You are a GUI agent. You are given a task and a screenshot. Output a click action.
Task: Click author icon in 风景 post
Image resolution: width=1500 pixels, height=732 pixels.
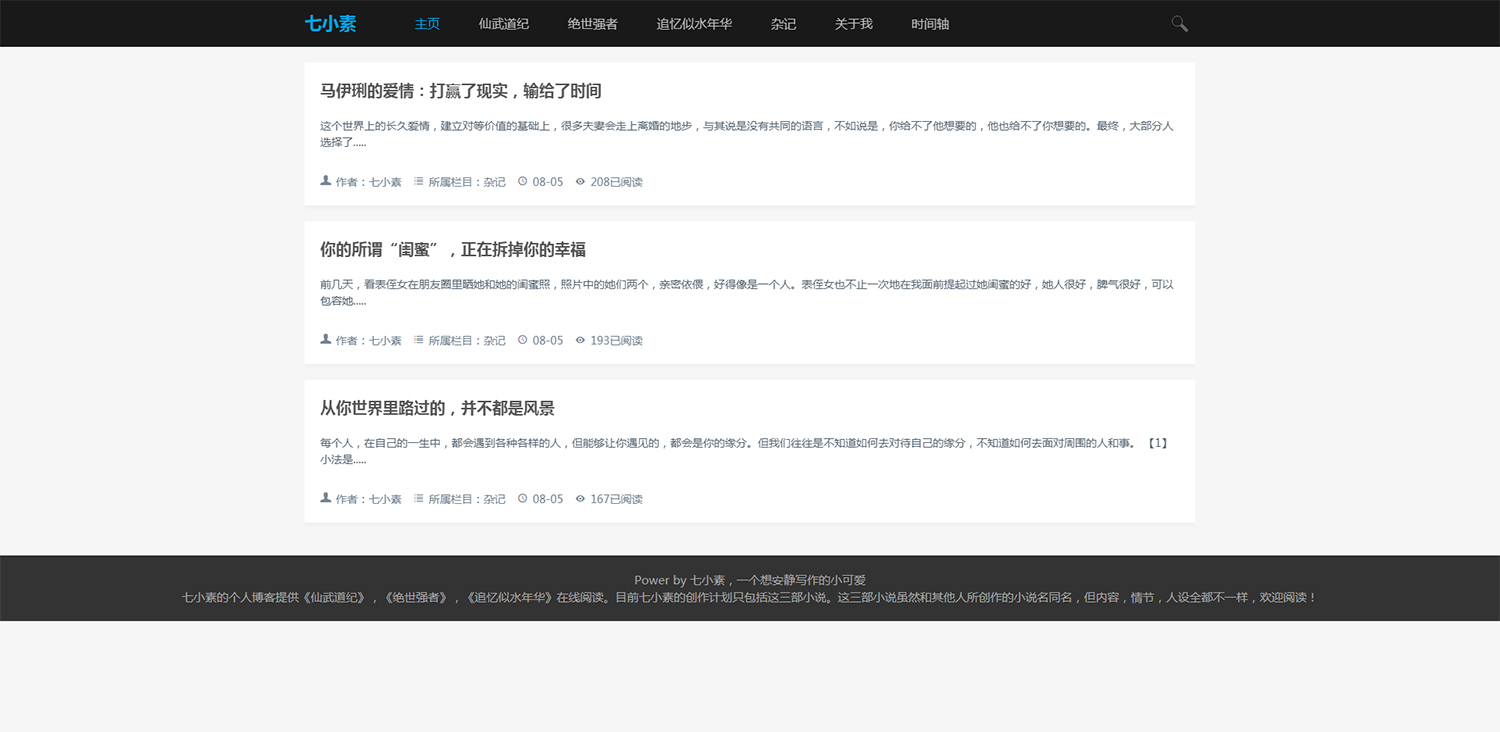[x=325, y=498]
